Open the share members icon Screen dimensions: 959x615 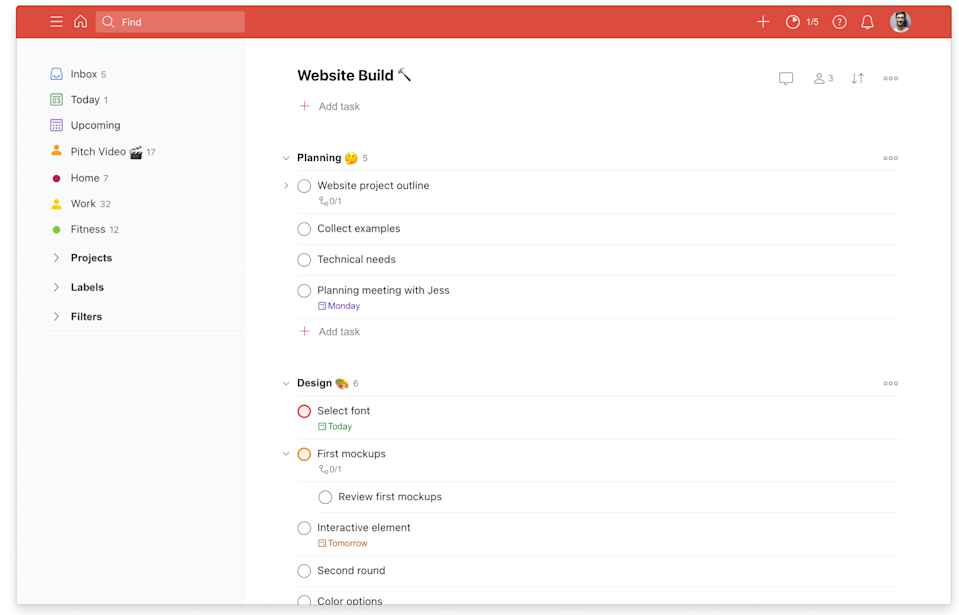point(823,79)
